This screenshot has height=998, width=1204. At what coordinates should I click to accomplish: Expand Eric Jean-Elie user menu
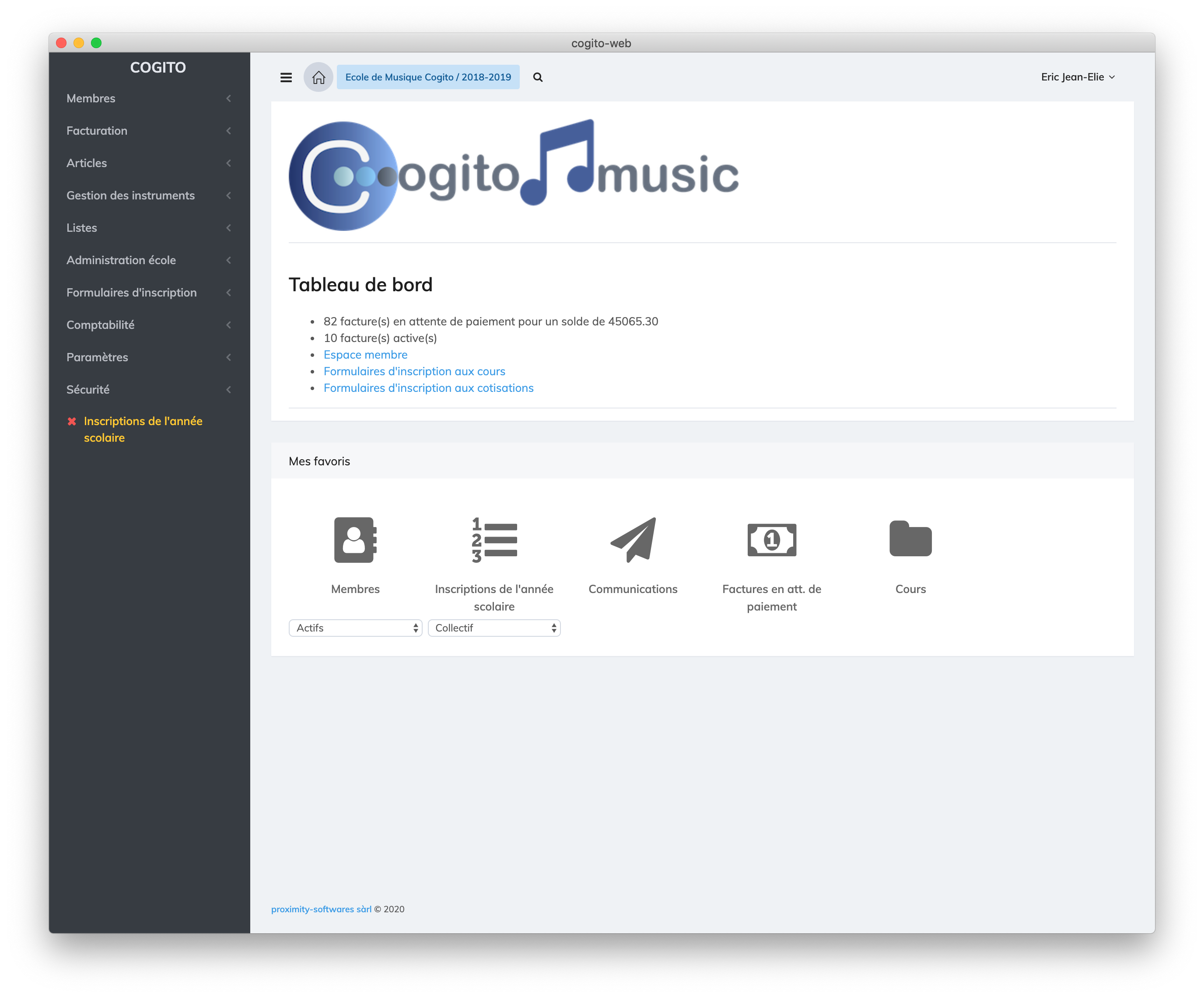1077,77
